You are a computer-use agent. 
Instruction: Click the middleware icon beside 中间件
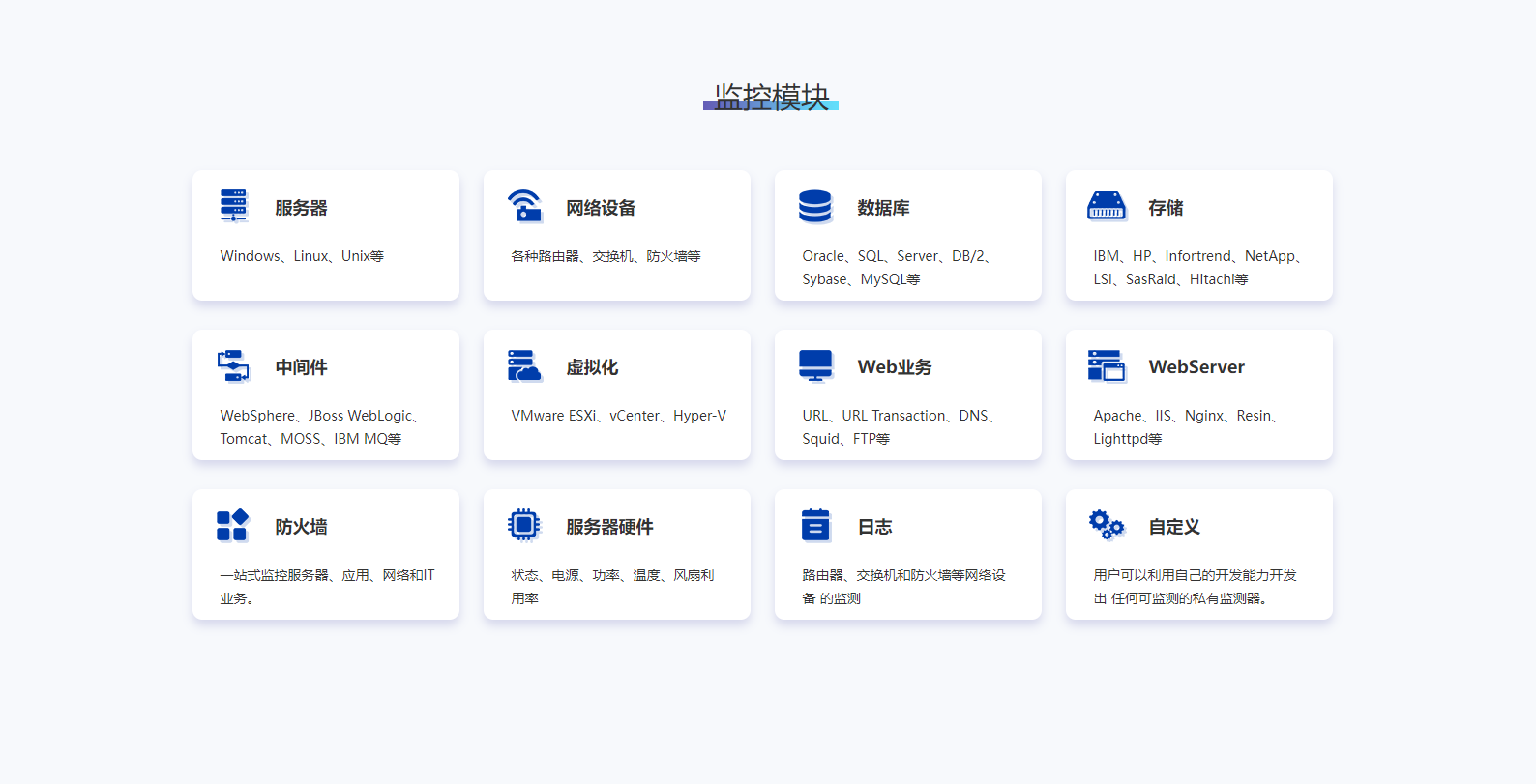[233, 365]
